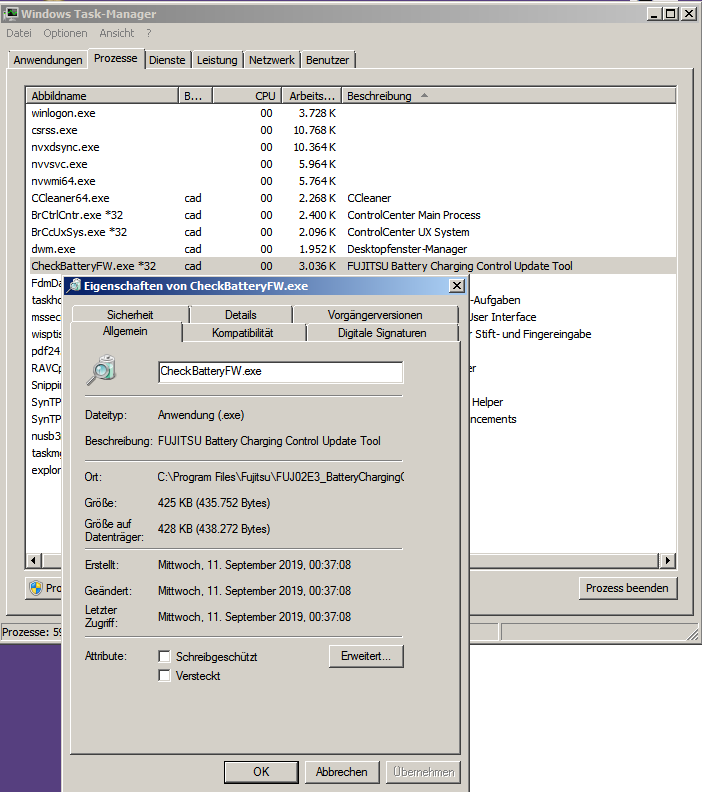Select the nvwmi64.exe process
The height and width of the screenshot is (792, 702).
pos(351,181)
